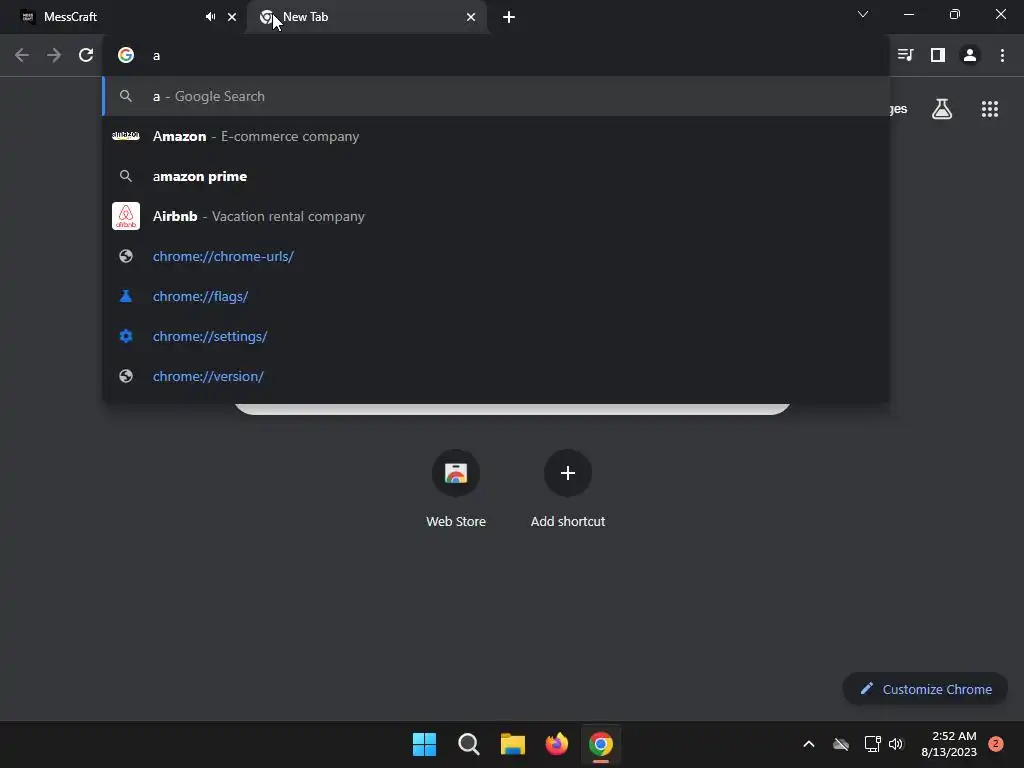Click the OneDrive cloud tray icon
Viewport: 1024px width, 768px height.
click(x=841, y=744)
